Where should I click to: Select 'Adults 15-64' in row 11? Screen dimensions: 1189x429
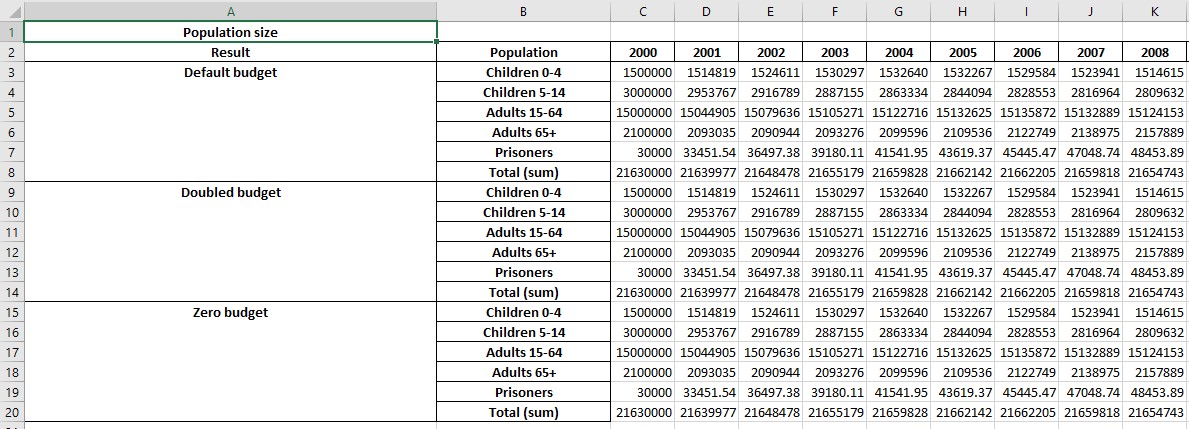click(x=523, y=232)
